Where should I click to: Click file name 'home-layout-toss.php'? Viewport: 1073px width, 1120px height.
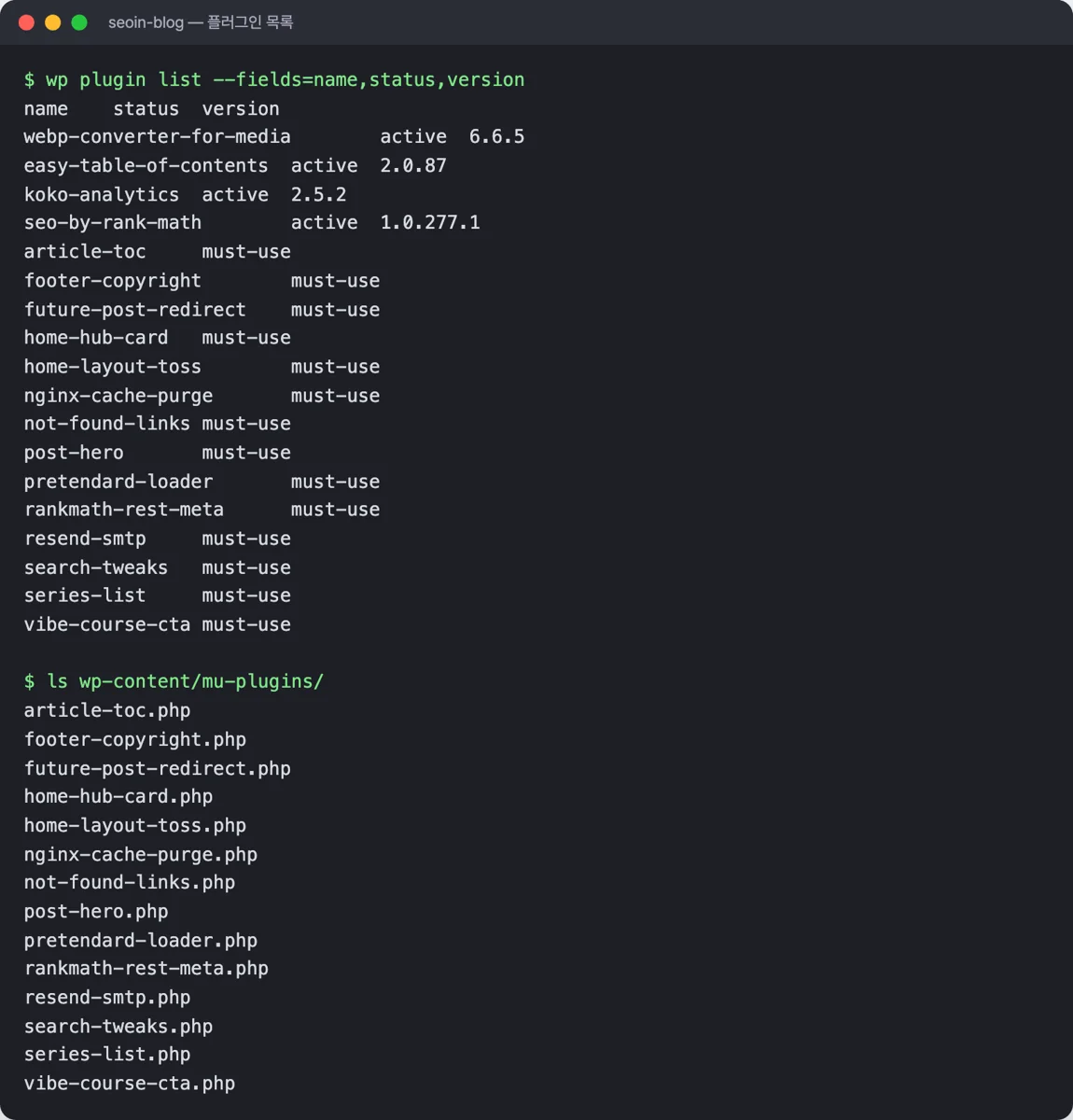(x=135, y=825)
